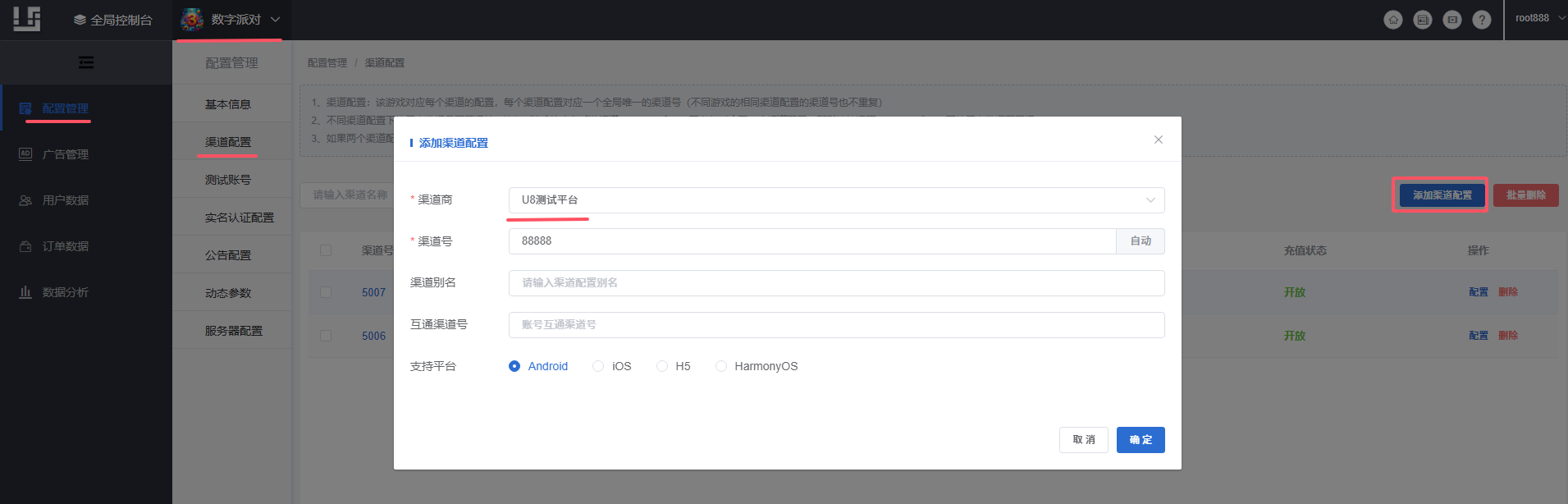Click the 确定 confirm button
This screenshot has height=504, width=1568.
1141,440
